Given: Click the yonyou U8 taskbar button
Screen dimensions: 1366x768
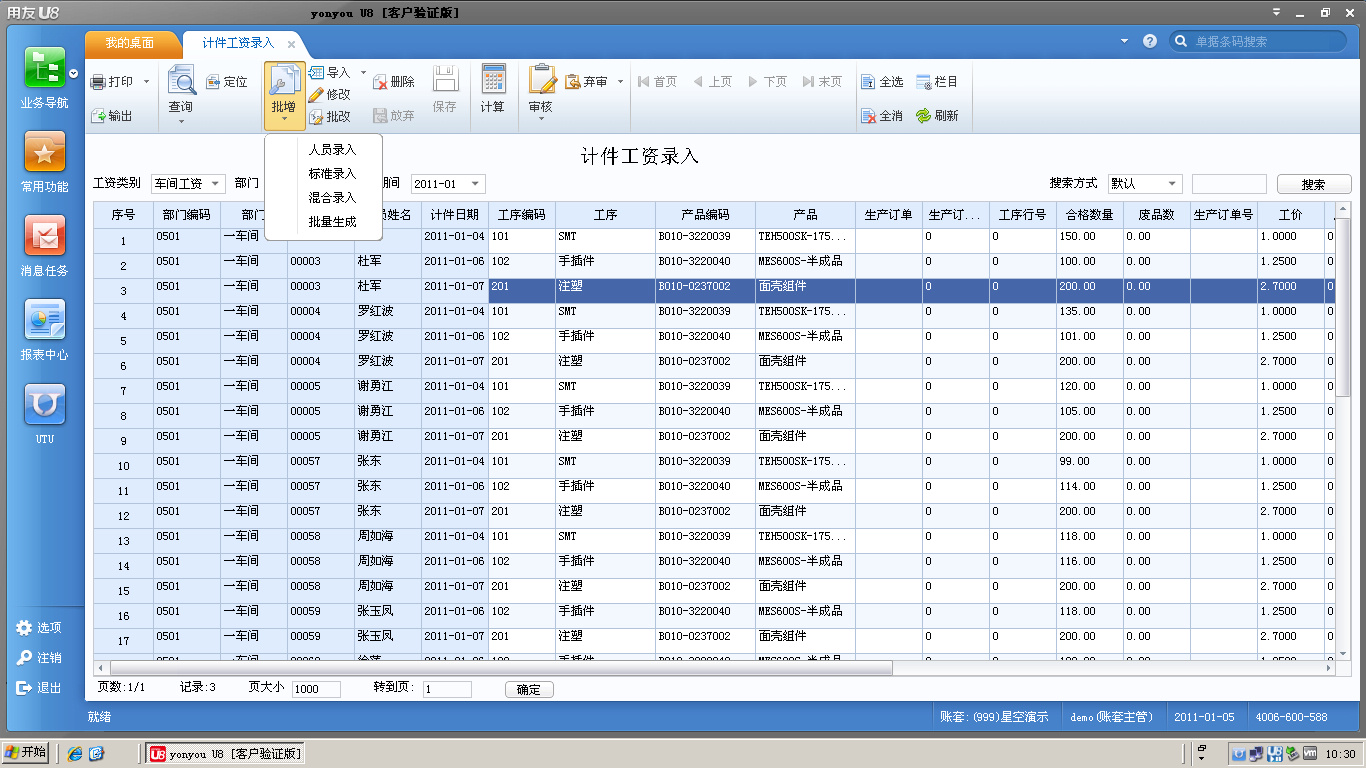Looking at the screenshot, I should [x=225, y=754].
